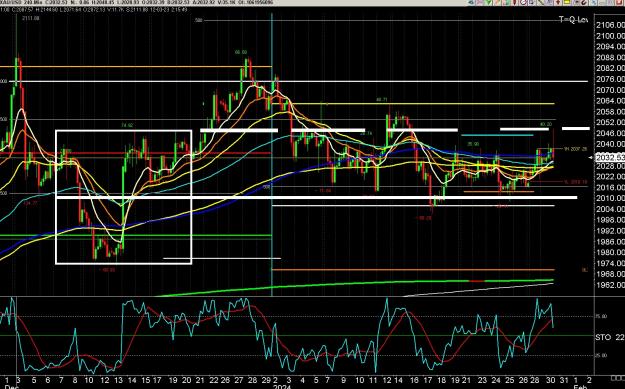Click the 1968.00 price axis label
The height and width of the screenshot is (389, 625).
(x=610, y=274)
